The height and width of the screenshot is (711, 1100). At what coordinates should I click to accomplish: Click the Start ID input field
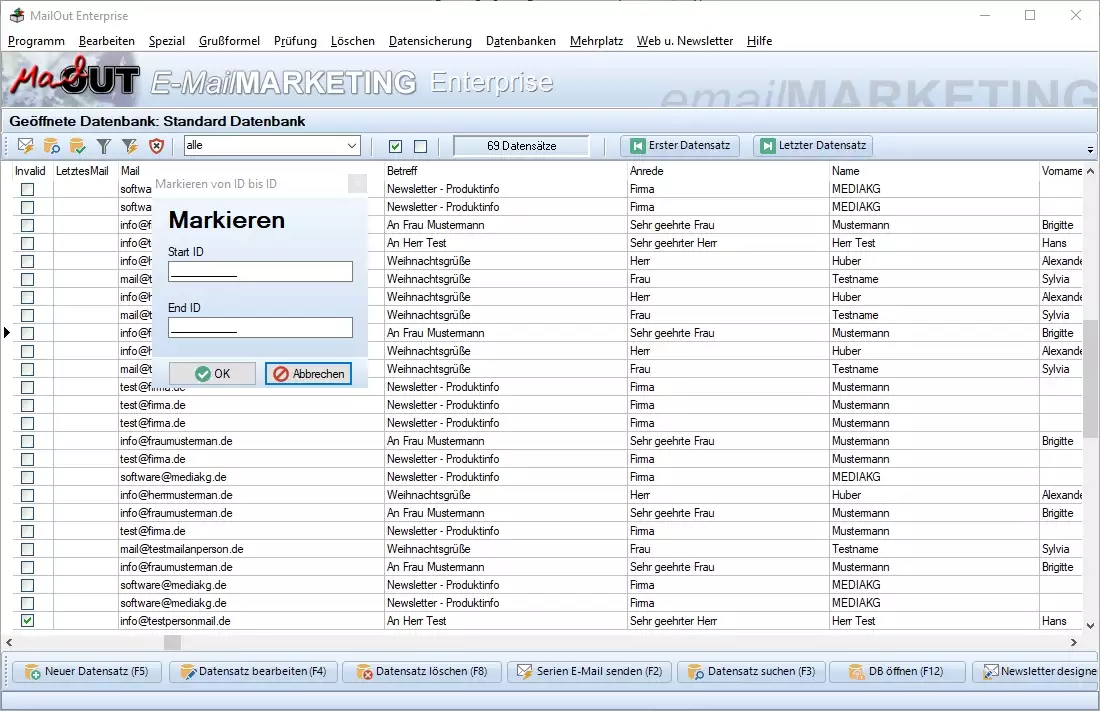(260, 271)
